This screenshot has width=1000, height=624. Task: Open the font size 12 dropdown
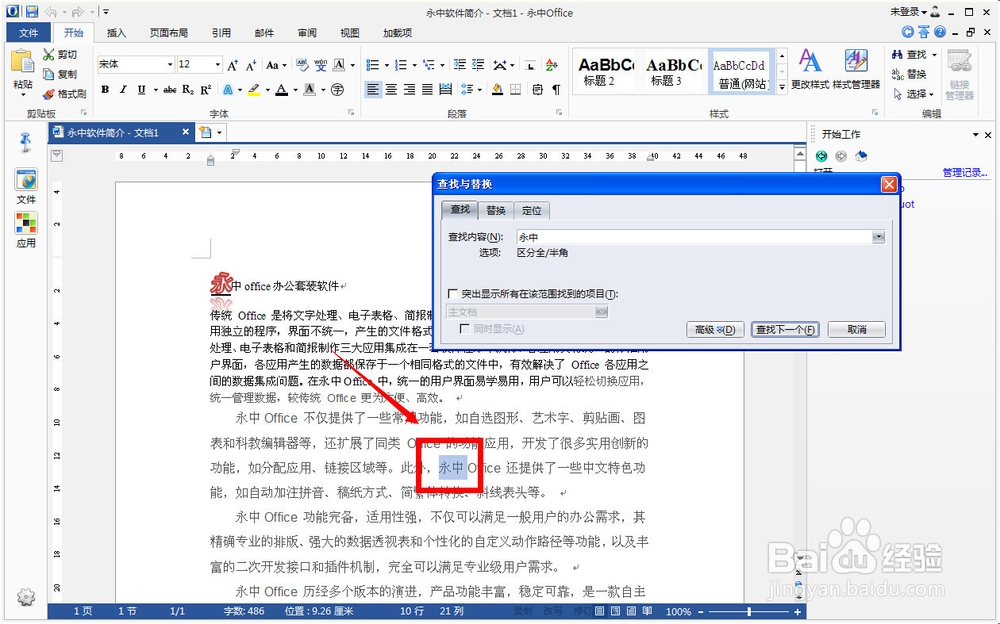click(217, 64)
